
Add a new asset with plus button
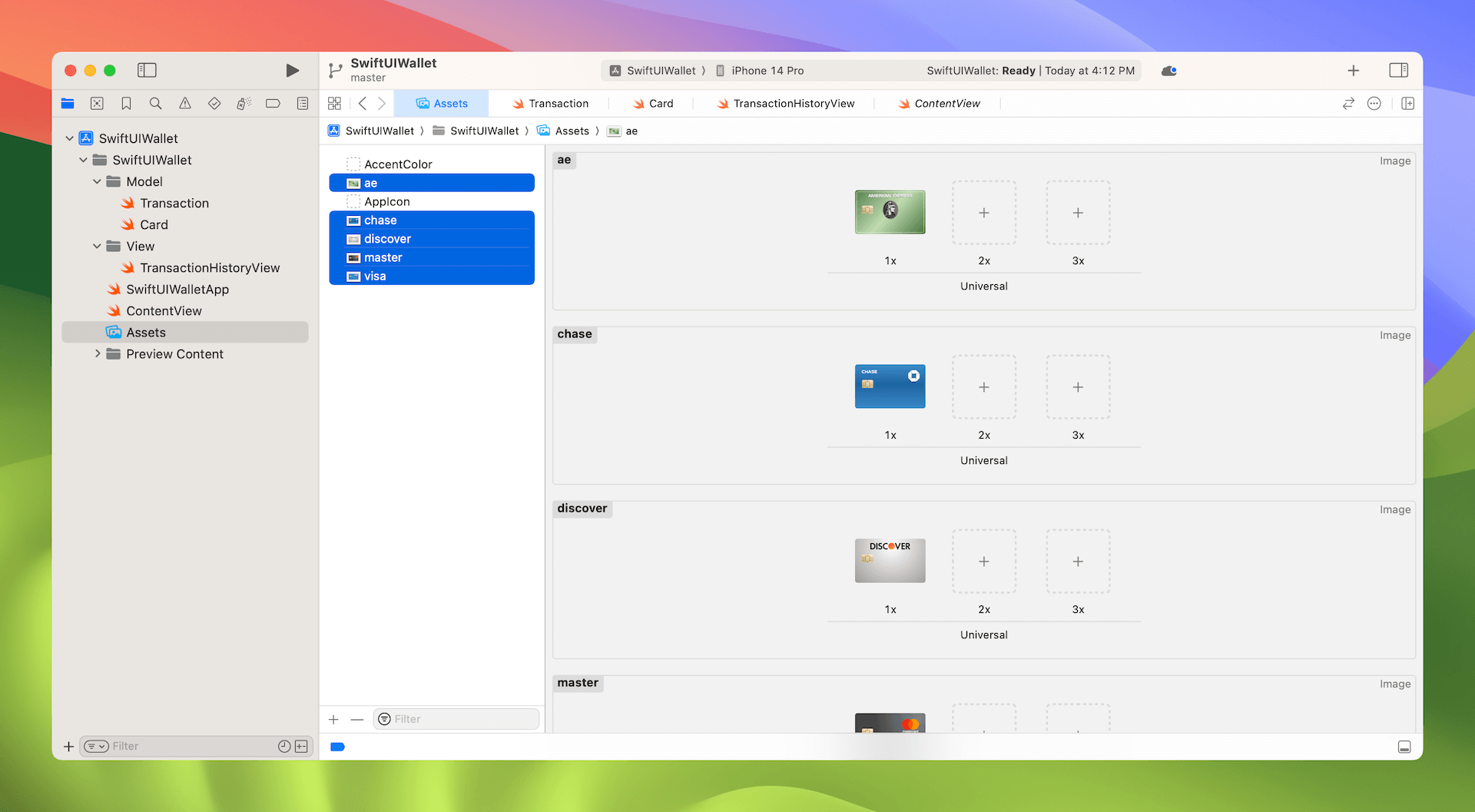(x=333, y=719)
